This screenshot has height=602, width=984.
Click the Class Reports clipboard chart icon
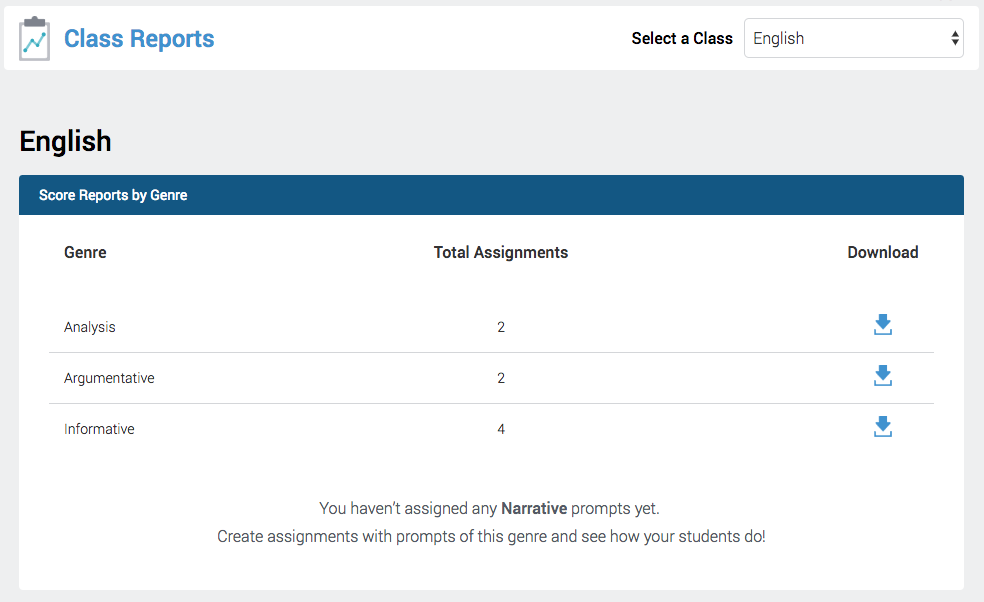[x=35, y=39]
